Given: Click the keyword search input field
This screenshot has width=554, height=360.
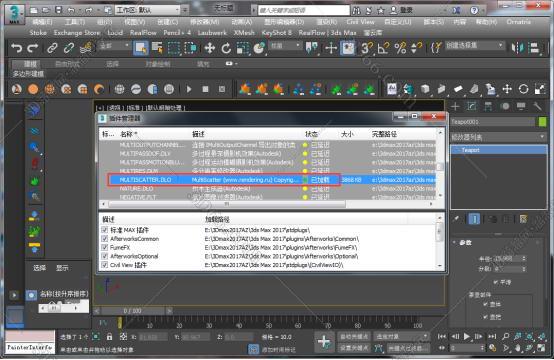Looking at the screenshot, I should pos(304,10).
